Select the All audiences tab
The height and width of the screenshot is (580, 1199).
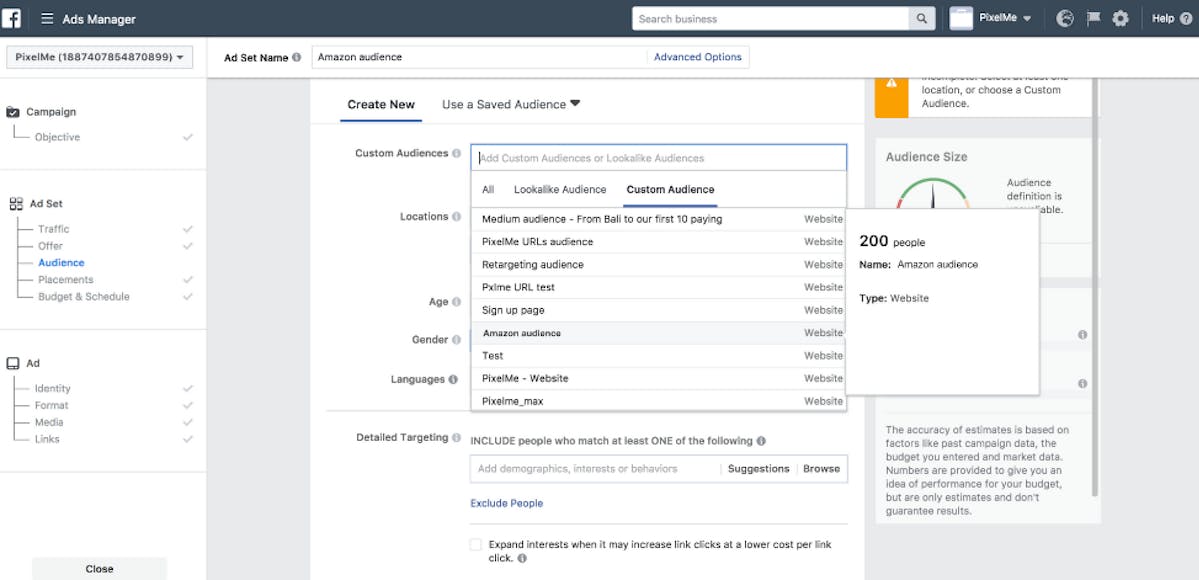coord(488,190)
